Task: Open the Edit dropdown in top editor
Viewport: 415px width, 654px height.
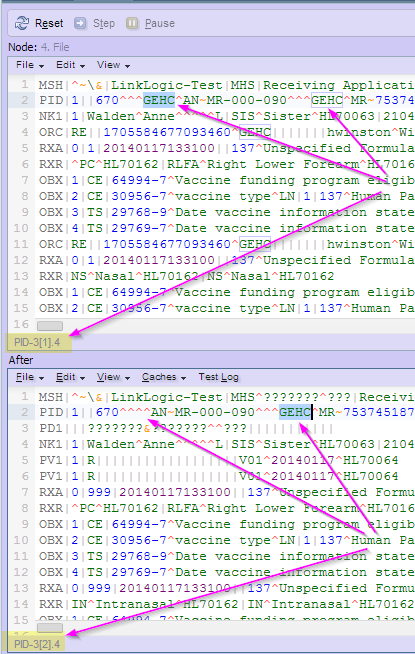Action: tap(70, 65)
